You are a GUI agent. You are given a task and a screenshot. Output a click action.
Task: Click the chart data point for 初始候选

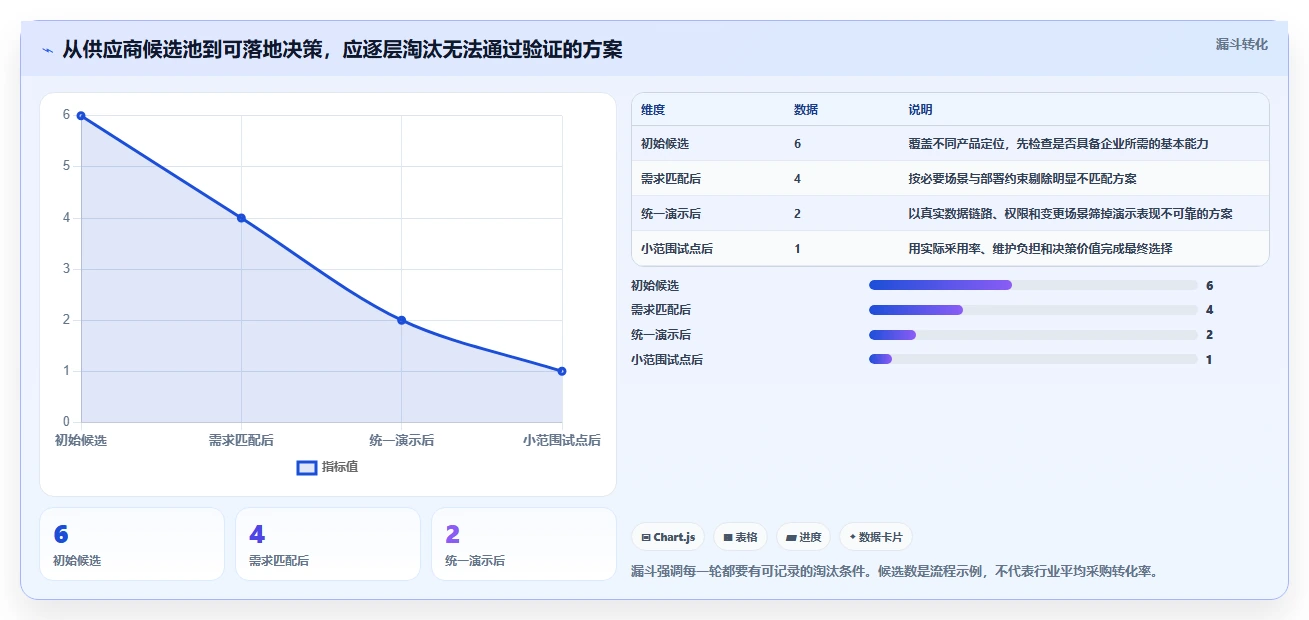pos(81,116)
